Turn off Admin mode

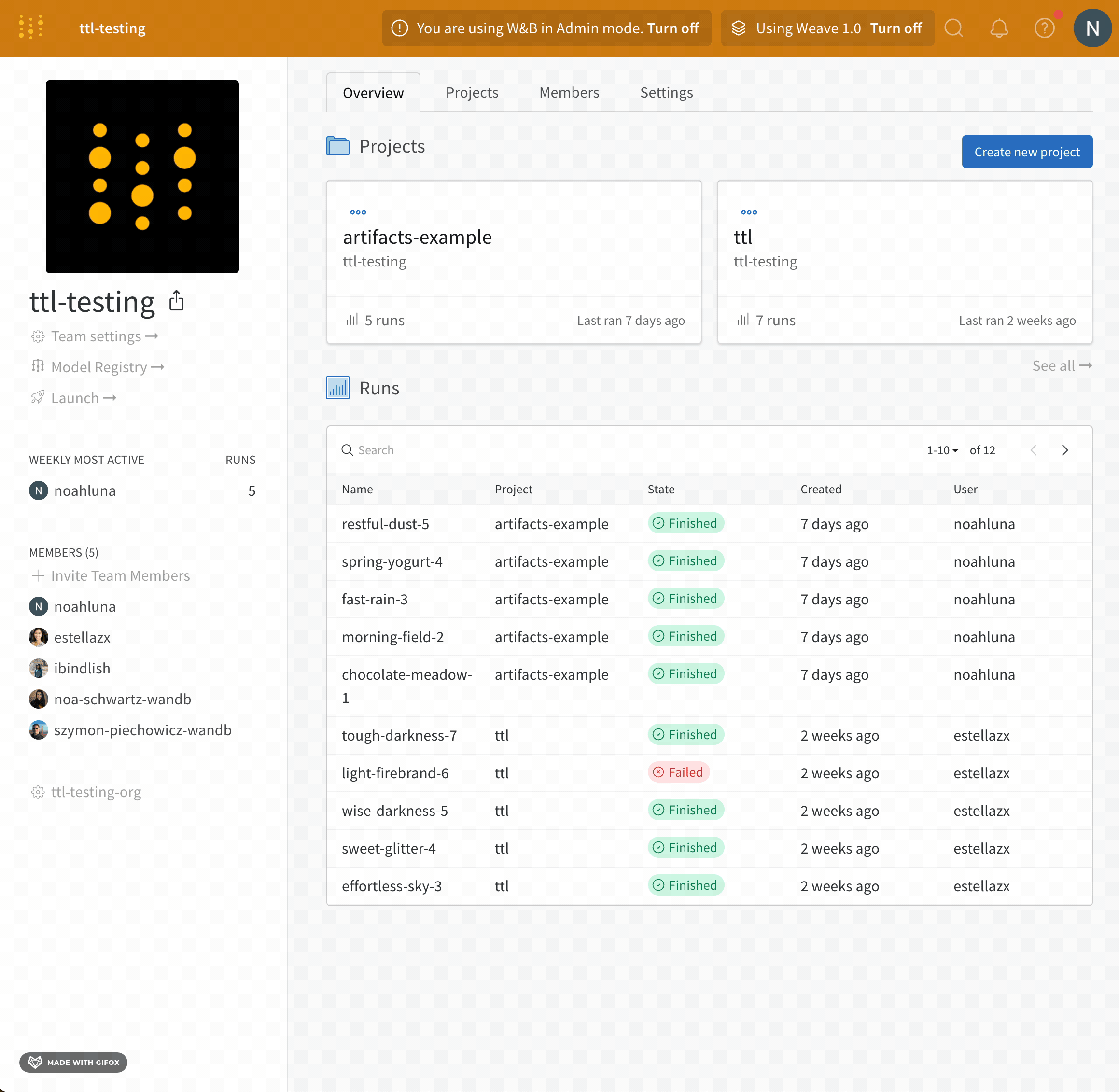(x=673, y=28)
